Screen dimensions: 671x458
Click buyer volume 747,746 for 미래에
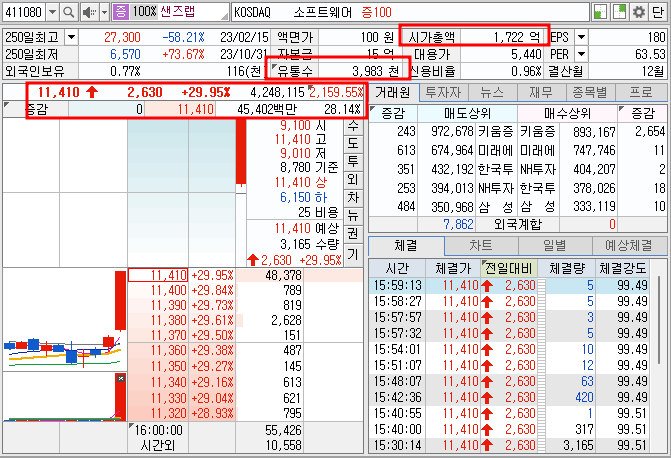point(594,150)
